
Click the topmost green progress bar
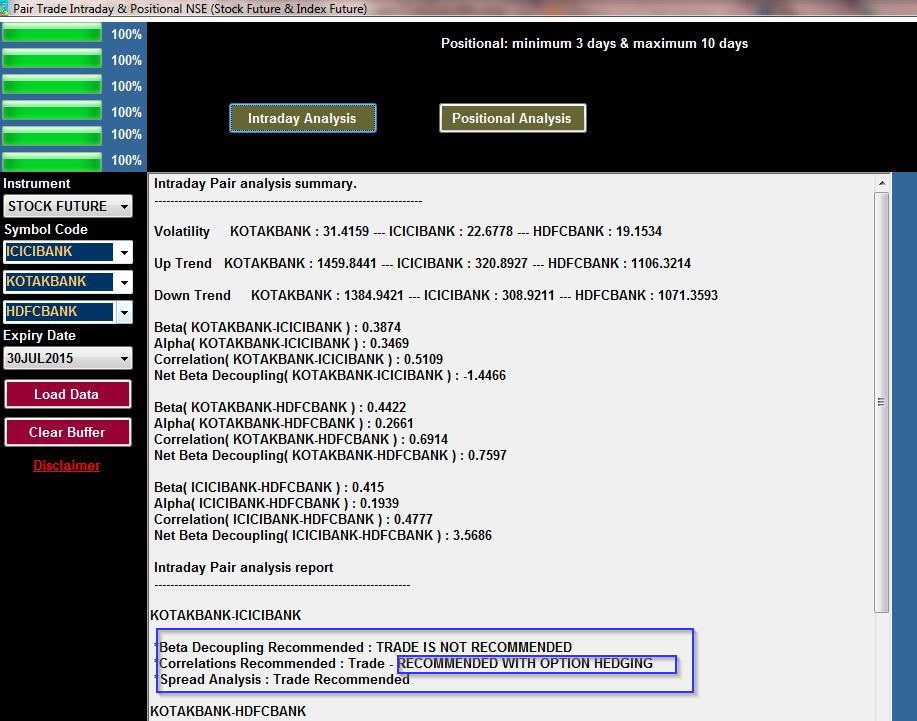[52, 35]
